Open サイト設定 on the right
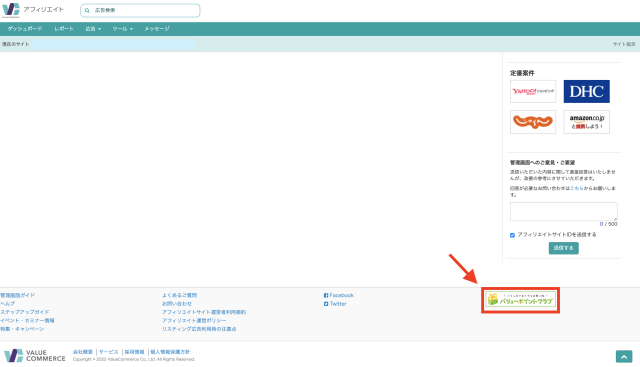The width and height of the screenshot is (640, 367). tap(624, 44)
